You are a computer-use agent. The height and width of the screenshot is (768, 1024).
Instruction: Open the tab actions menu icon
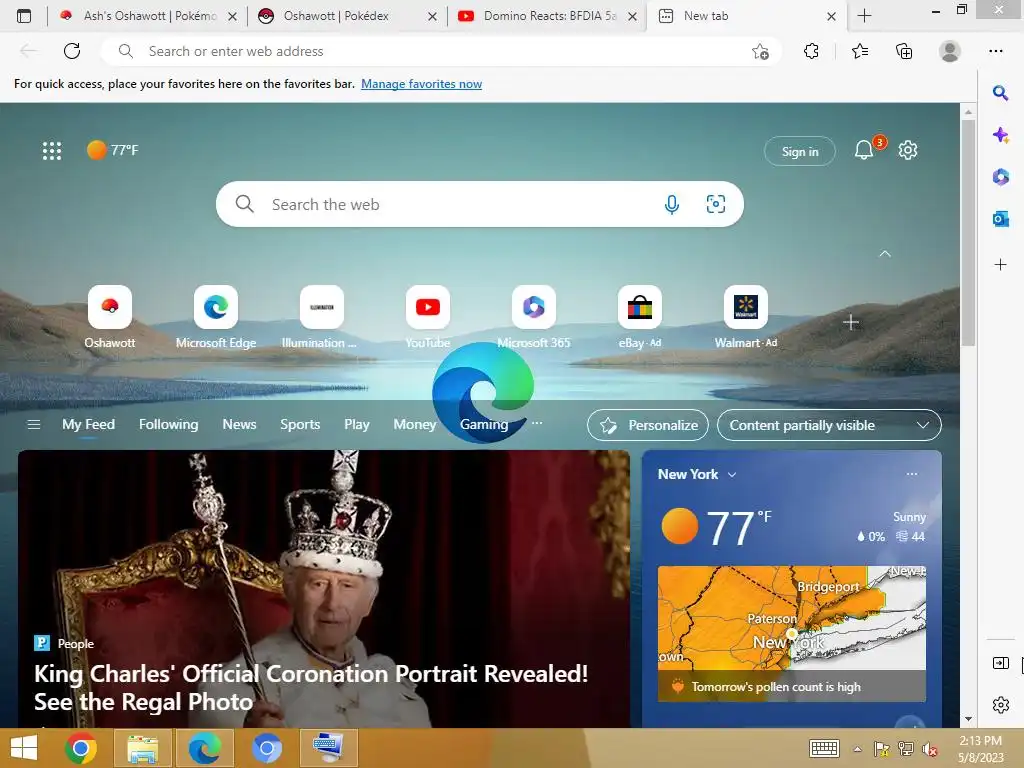click(24, 16)
